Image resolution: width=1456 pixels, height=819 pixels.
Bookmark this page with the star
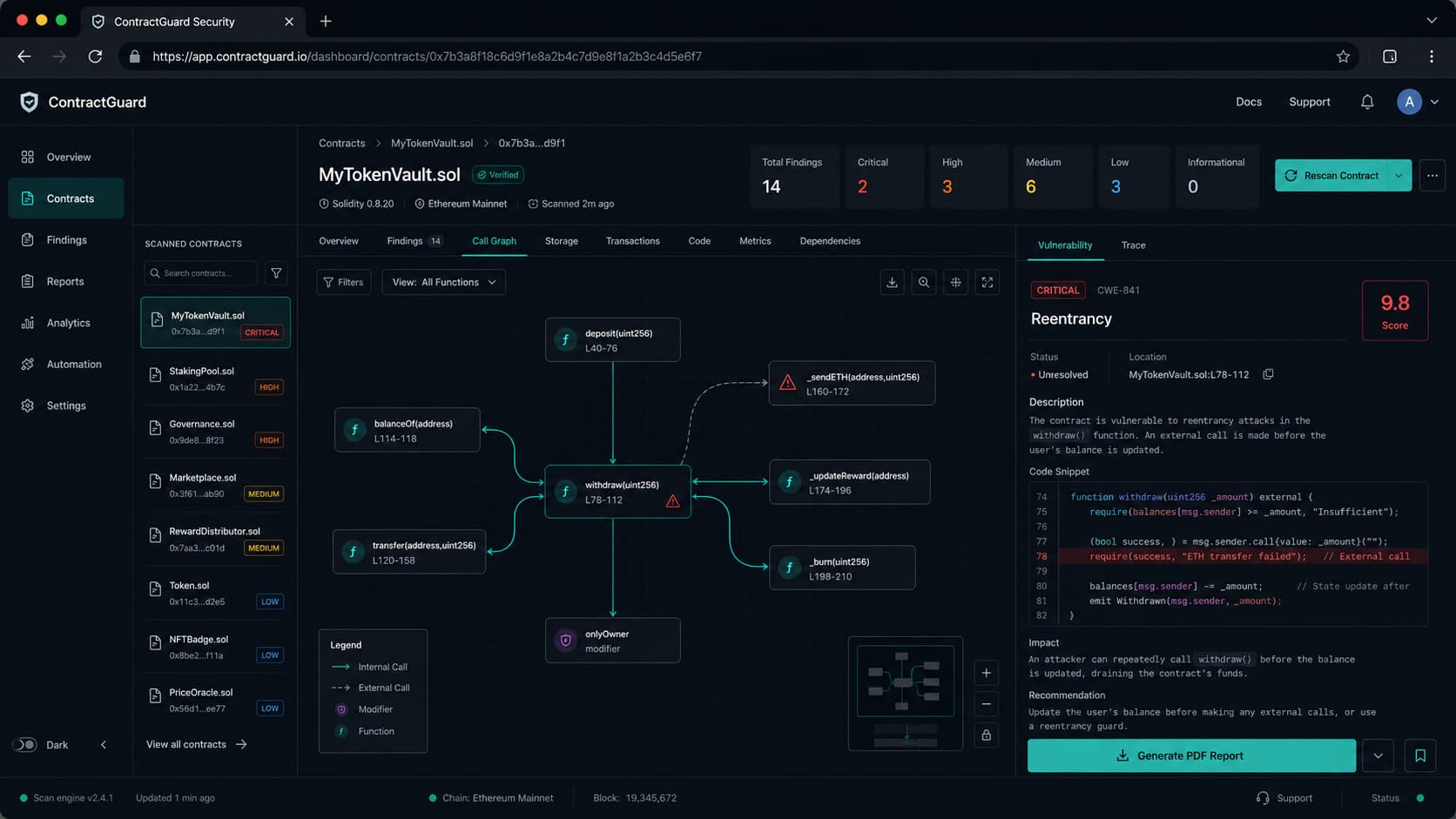click(1343, 57)
